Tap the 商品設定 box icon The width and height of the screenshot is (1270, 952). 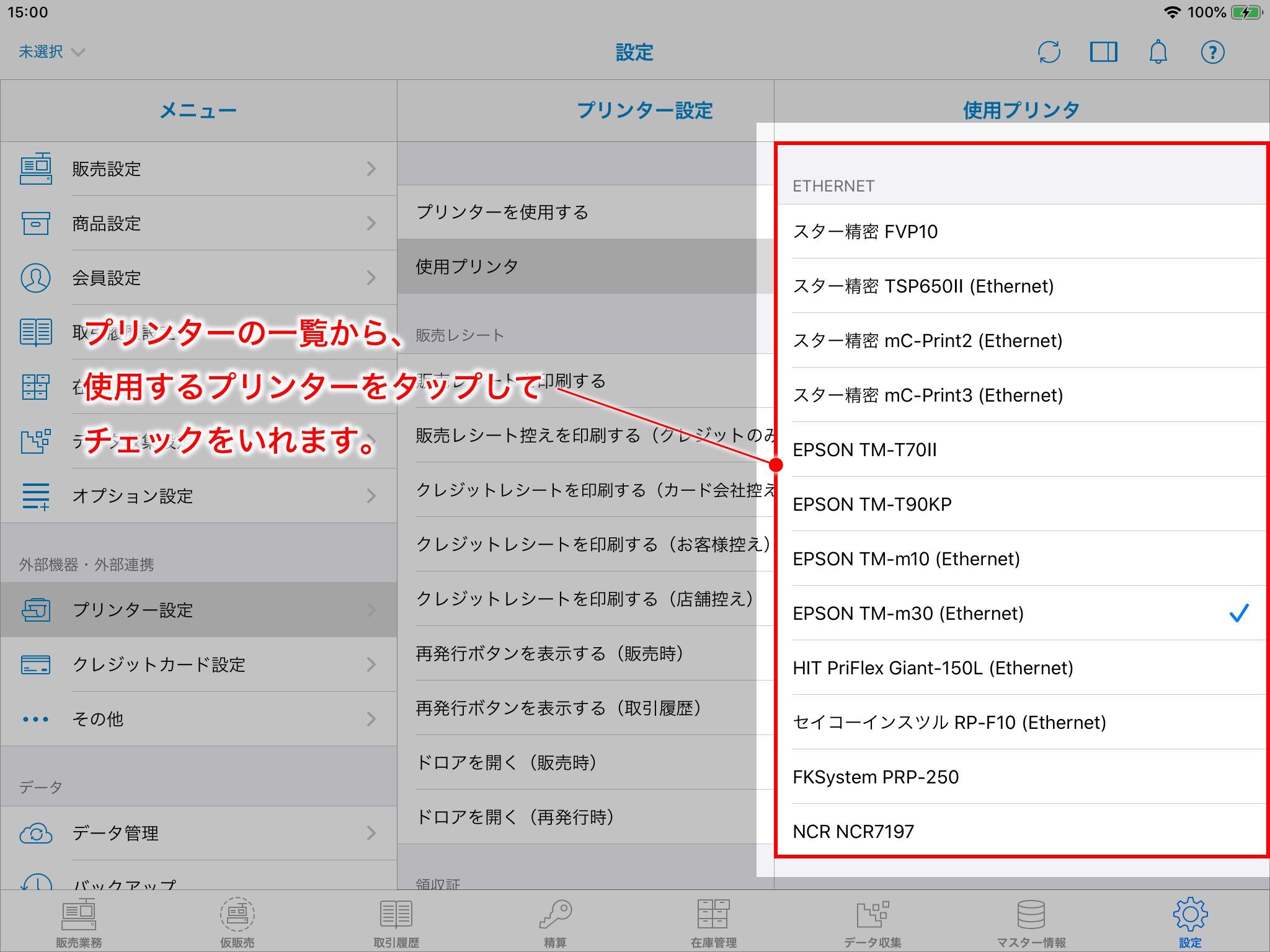pyautogui.click(x=36, y=223)
